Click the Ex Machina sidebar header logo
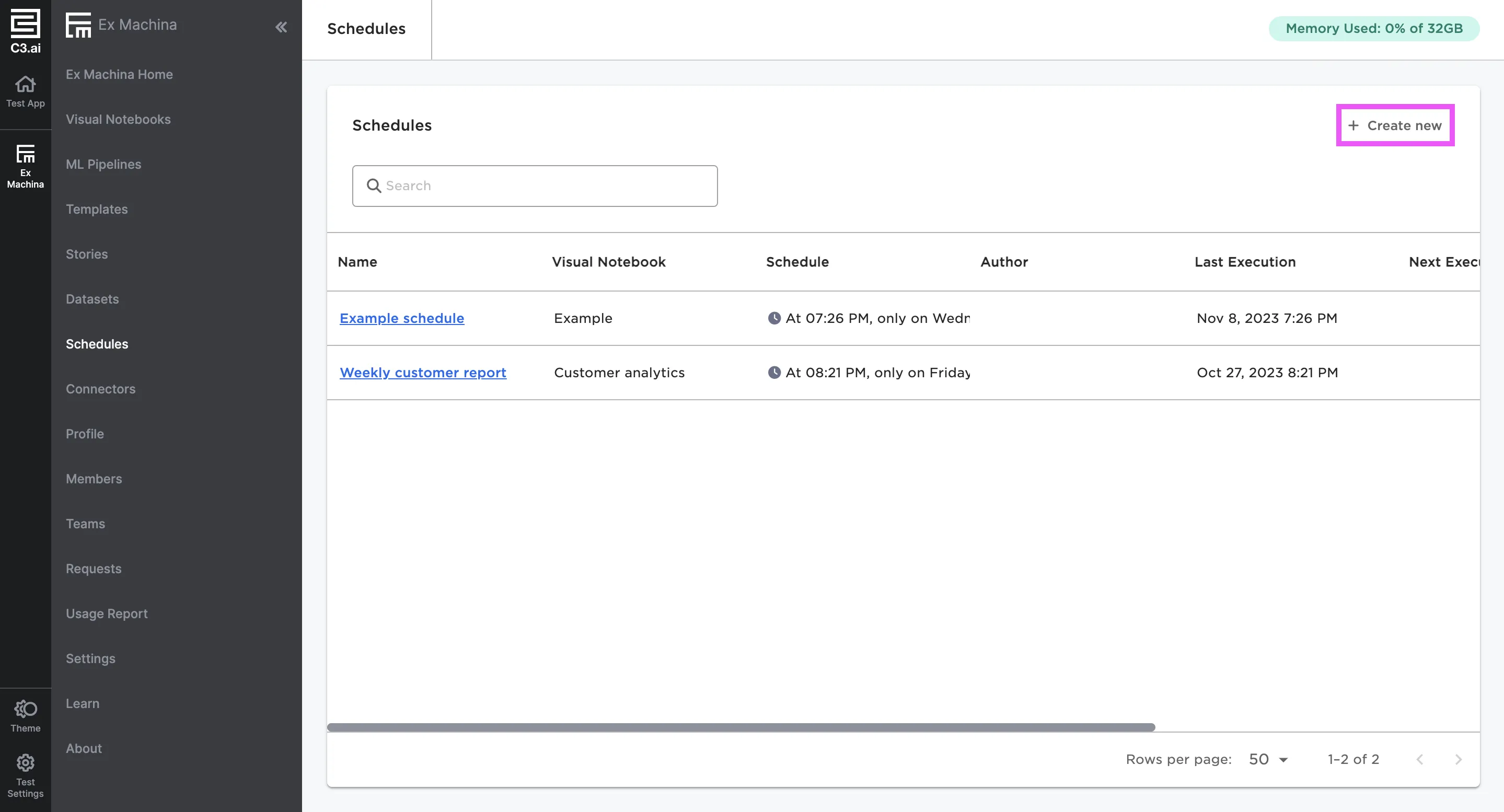Image resolution: width=1504 pixels, height=812 pixels. [x=78, y=25]
